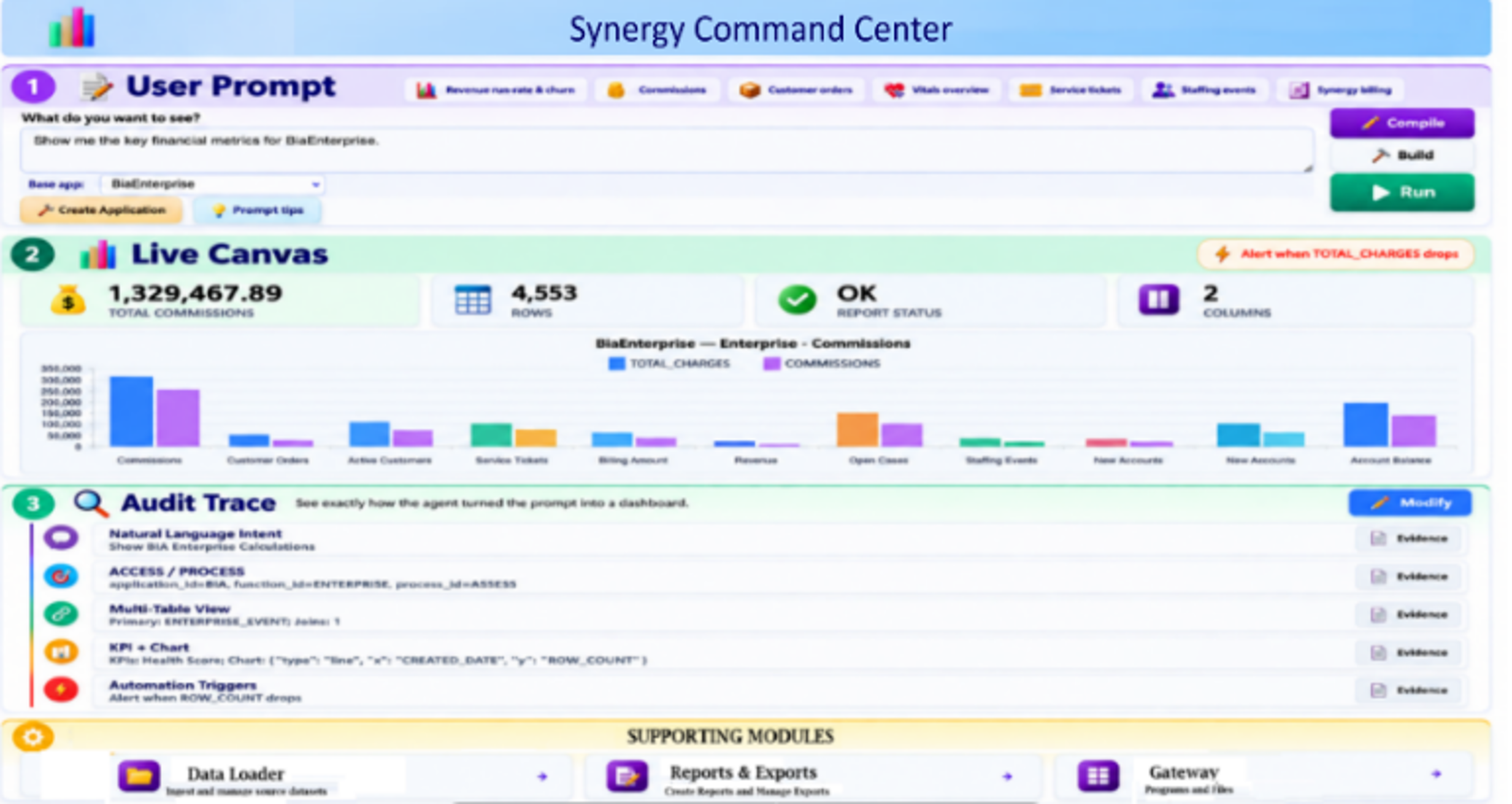This screenshot has height=804, width=1512.
Task: Click the table grid Rows icon
Action: click(472, 300)
